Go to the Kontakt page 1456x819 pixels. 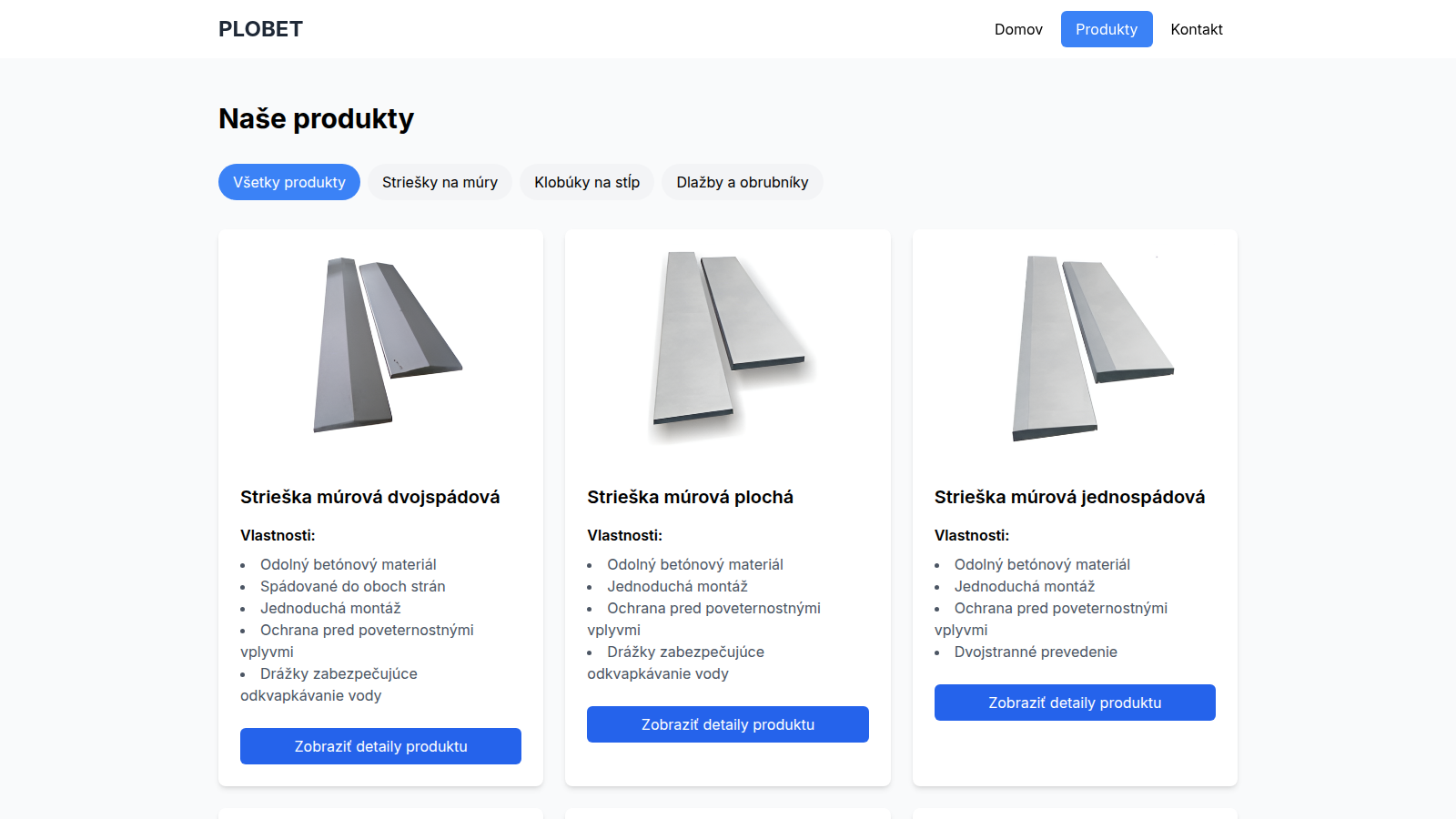pyautogui.click(x=1197, y=29)
